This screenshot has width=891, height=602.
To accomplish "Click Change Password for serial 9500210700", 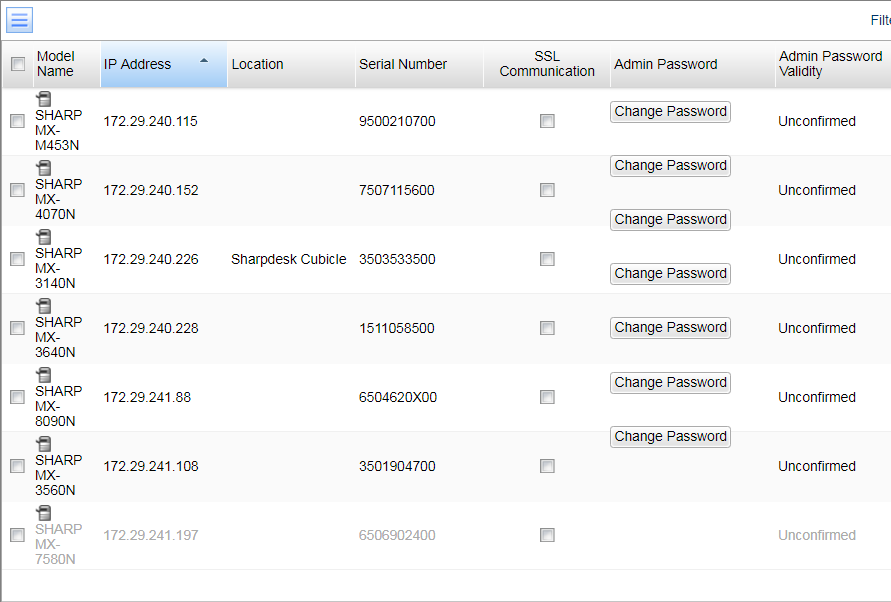I will (x=670, y=112).
